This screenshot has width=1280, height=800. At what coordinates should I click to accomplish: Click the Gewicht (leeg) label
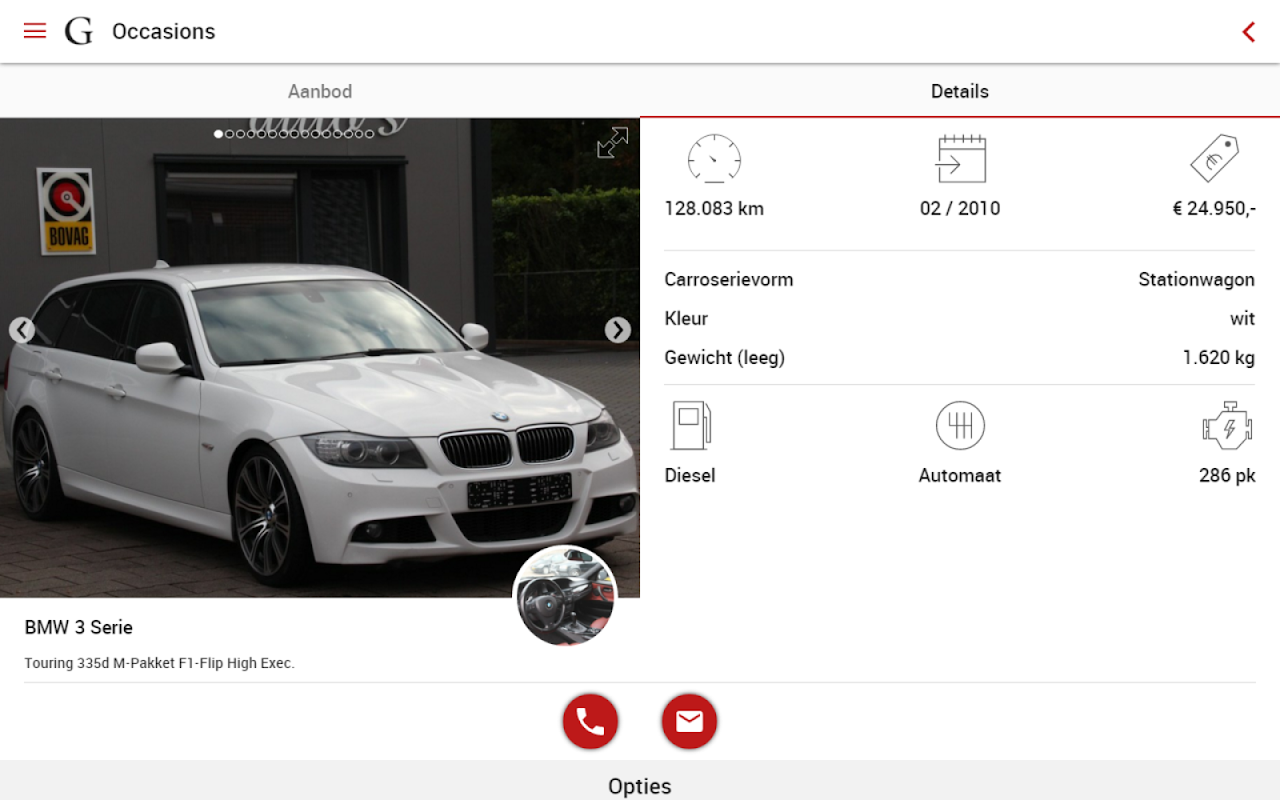725,358
